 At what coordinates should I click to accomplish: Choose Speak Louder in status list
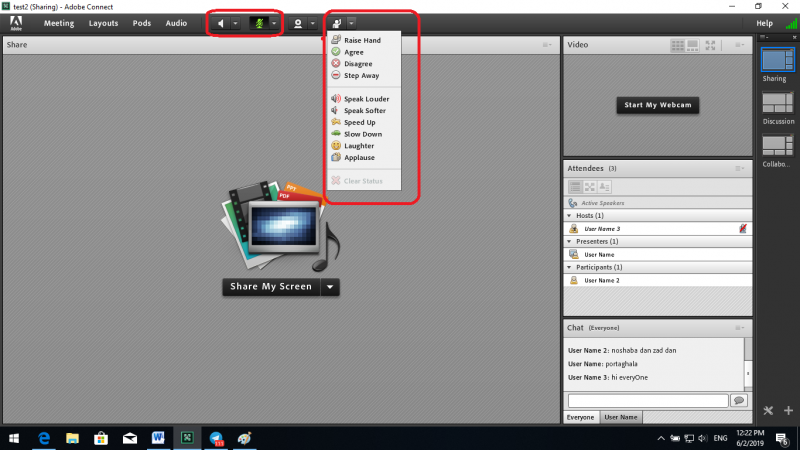coord(366,99)
